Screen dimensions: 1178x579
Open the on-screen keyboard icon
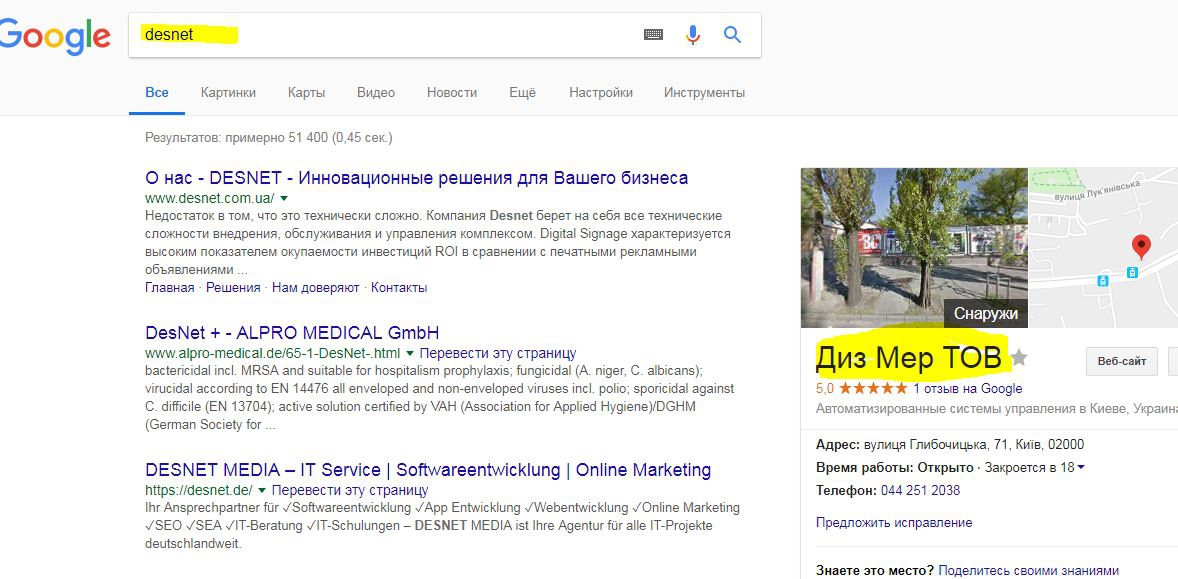[x=654, y=35]
